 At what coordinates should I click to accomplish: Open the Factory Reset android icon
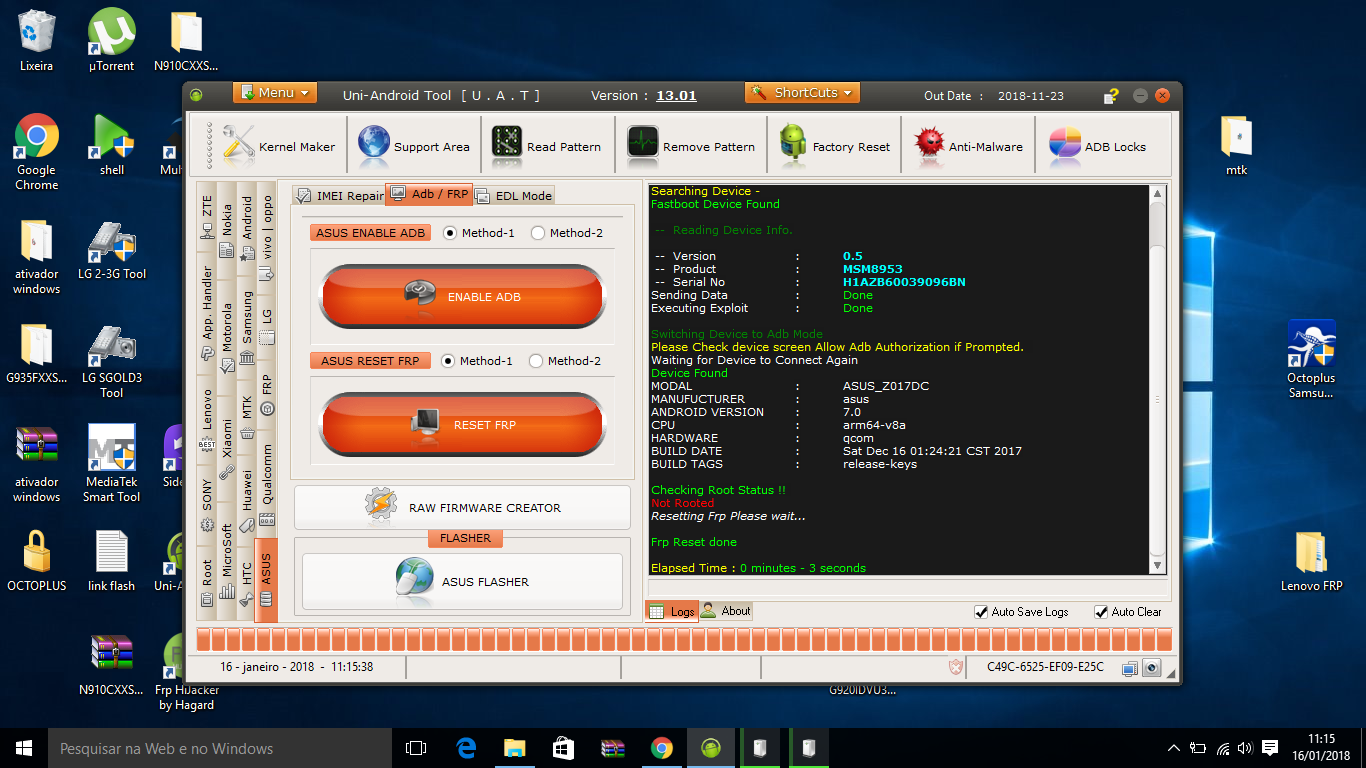tap(793, 143)
